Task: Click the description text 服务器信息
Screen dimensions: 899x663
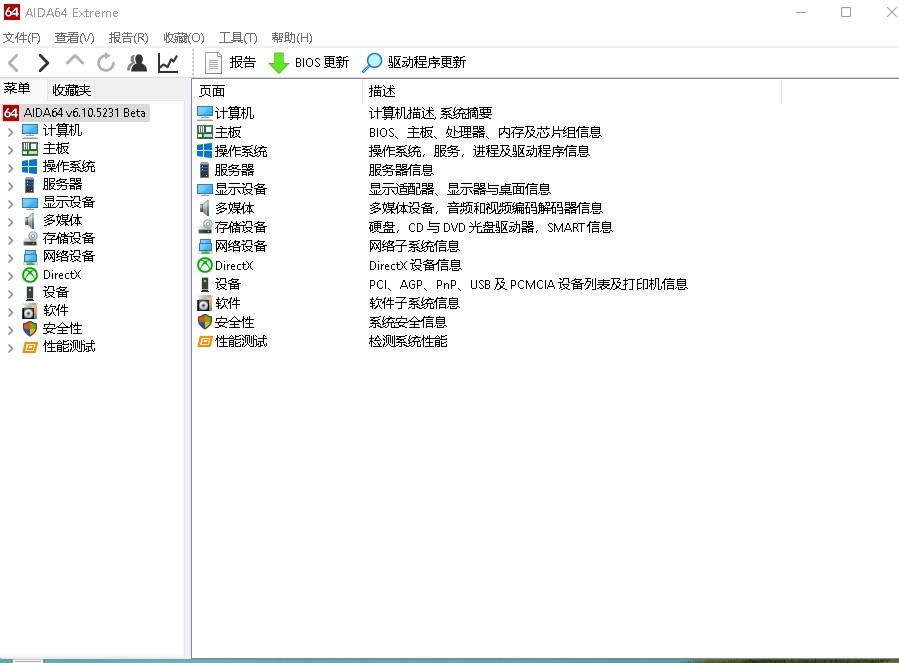Action: 401,170
